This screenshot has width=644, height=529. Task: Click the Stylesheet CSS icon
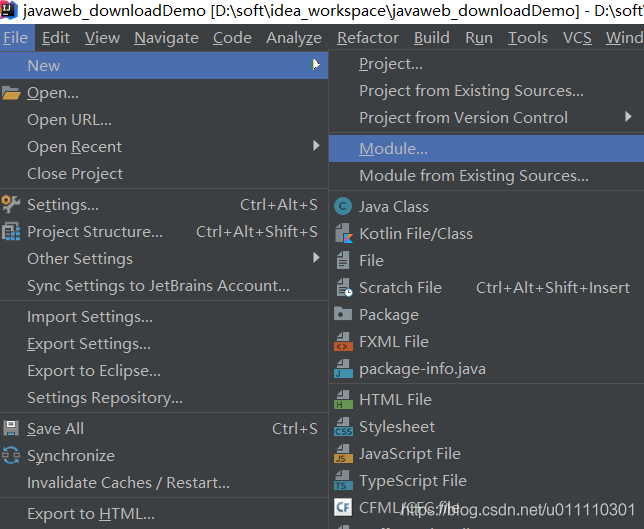[343, 426]
